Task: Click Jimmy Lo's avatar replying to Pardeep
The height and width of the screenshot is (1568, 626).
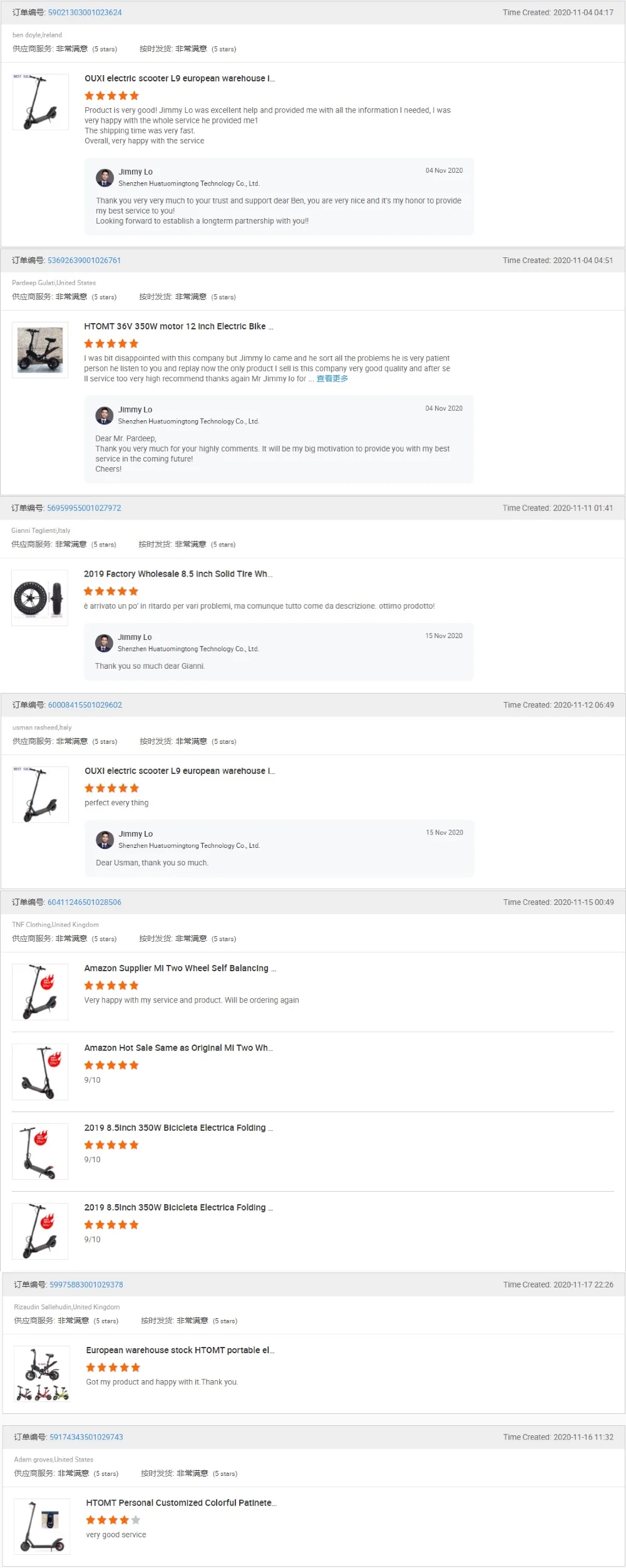Action: [104, 415]
